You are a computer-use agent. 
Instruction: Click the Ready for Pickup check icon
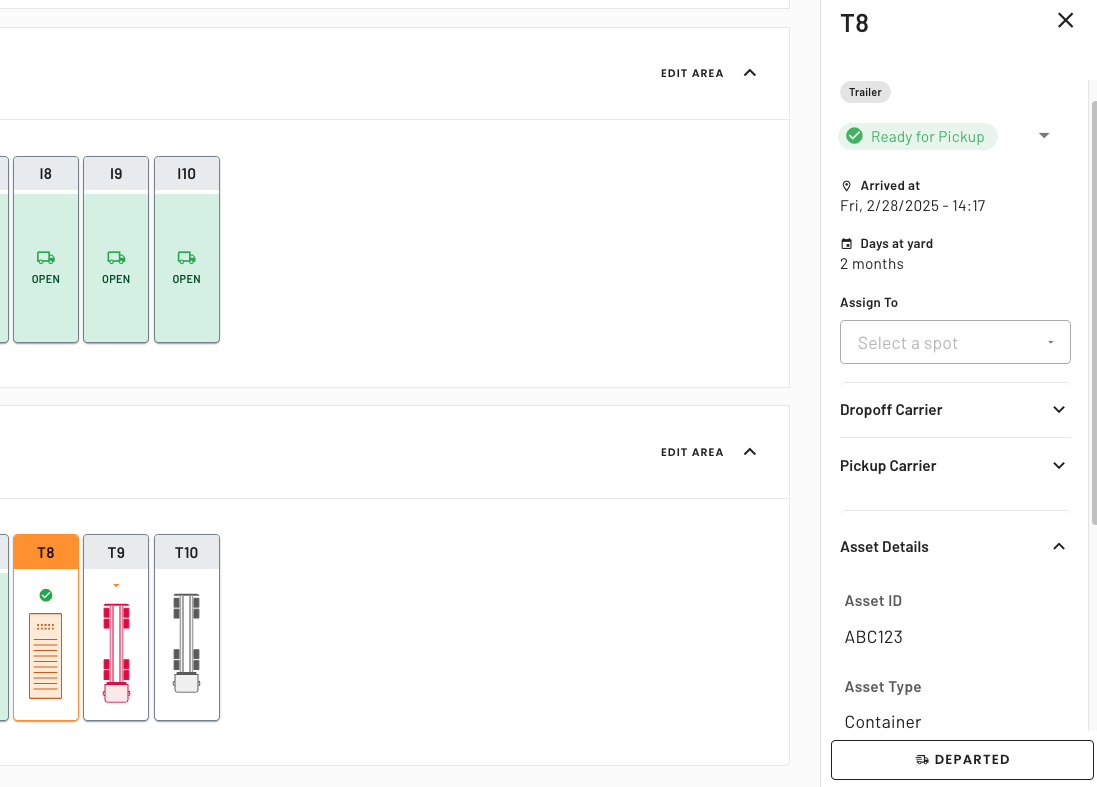(x=854, y=136)
